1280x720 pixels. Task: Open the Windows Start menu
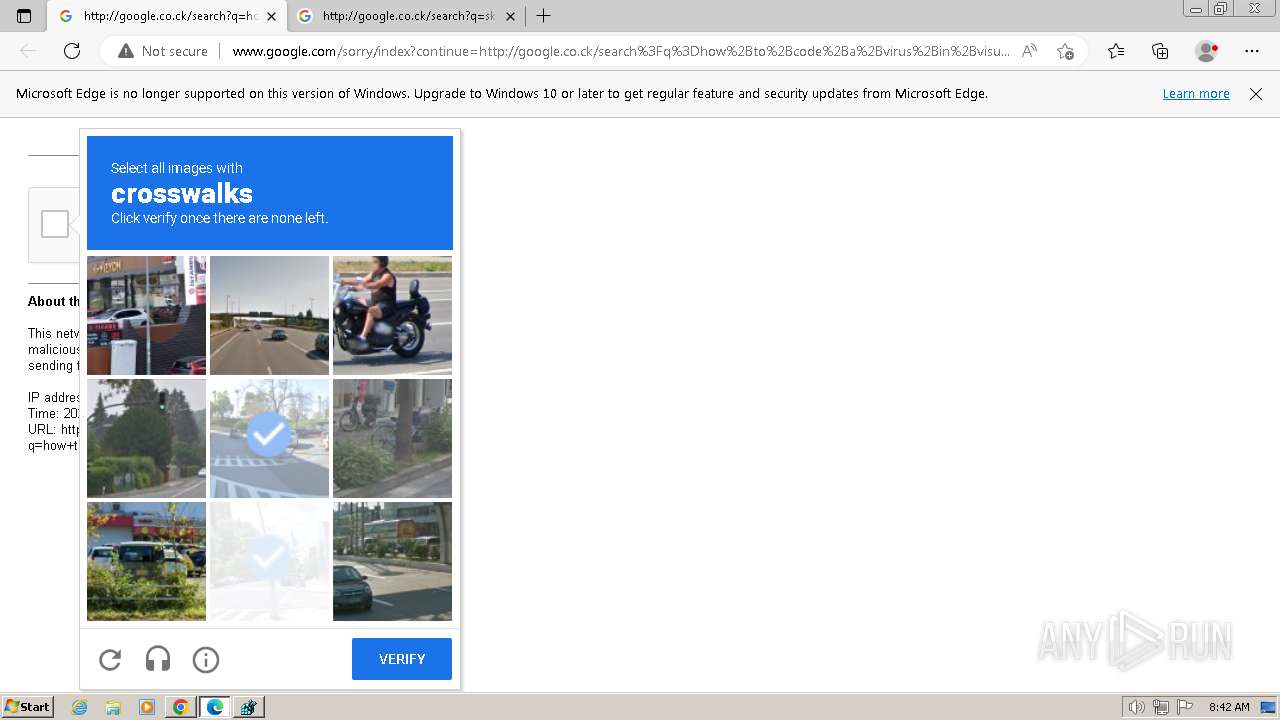coord(27,707)
